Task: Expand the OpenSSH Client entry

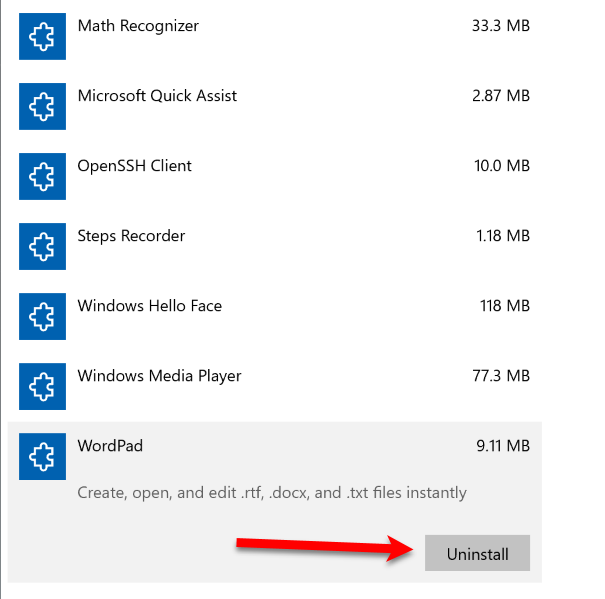Action: [x=134, y=166]
